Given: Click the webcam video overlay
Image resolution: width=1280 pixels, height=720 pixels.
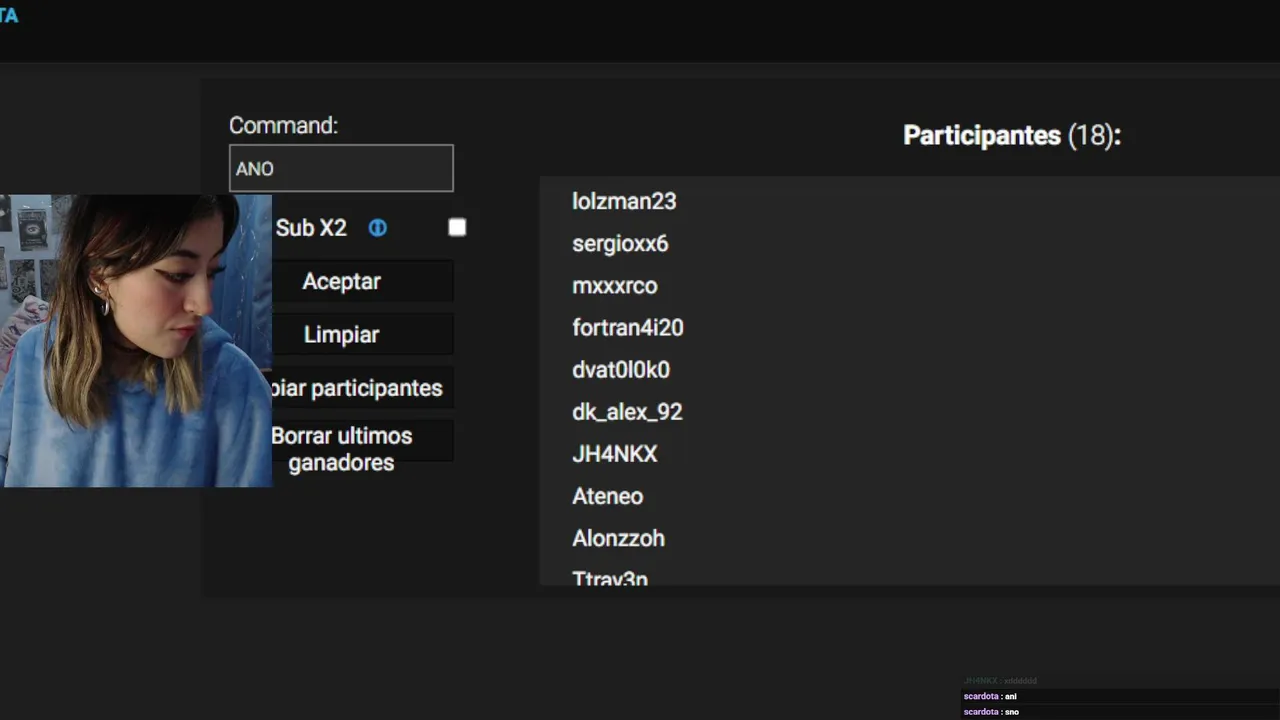Looking at the screenshot, I should point(135,340).
